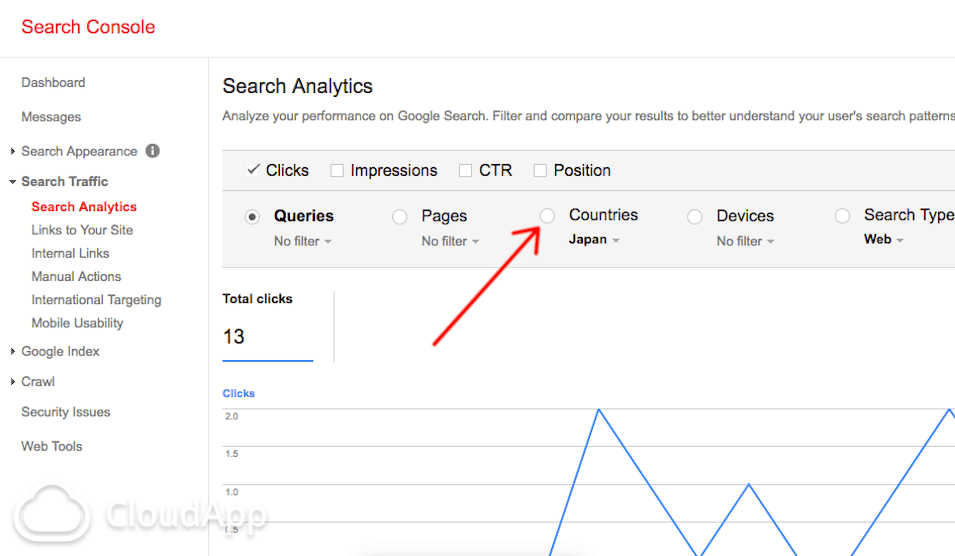Enable the Position checkbox
This screenshot has width=955, height=556.
point(540,171)
